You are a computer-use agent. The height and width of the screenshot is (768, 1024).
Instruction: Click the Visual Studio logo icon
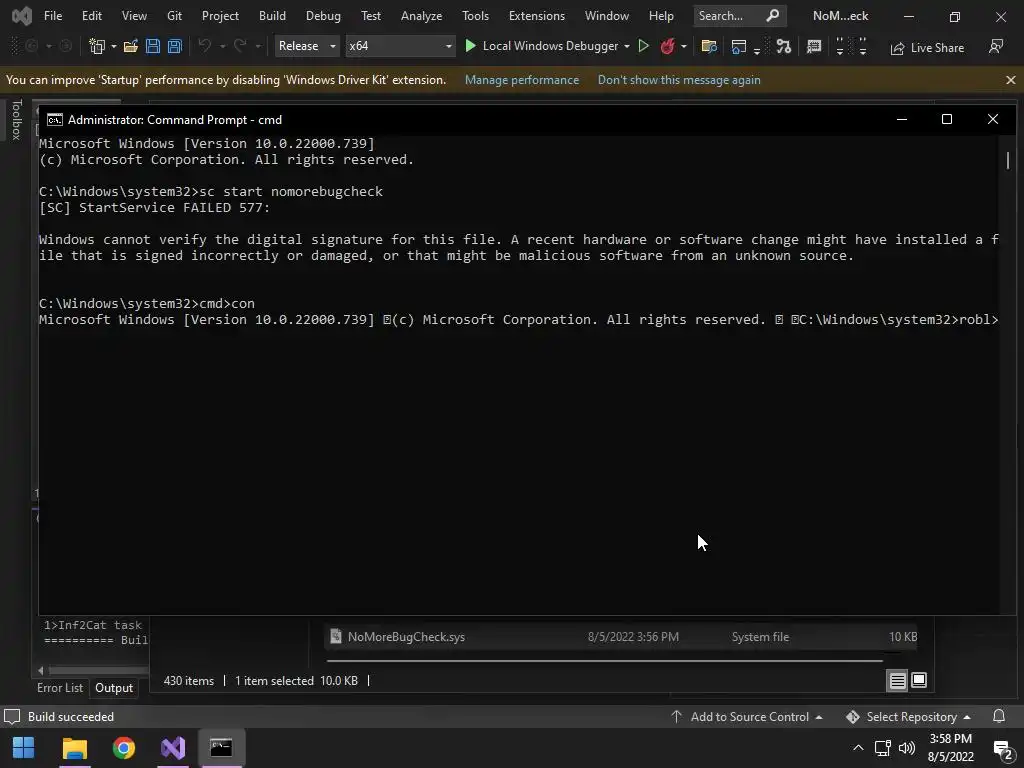pyautogui.click(x=22, y=16)
